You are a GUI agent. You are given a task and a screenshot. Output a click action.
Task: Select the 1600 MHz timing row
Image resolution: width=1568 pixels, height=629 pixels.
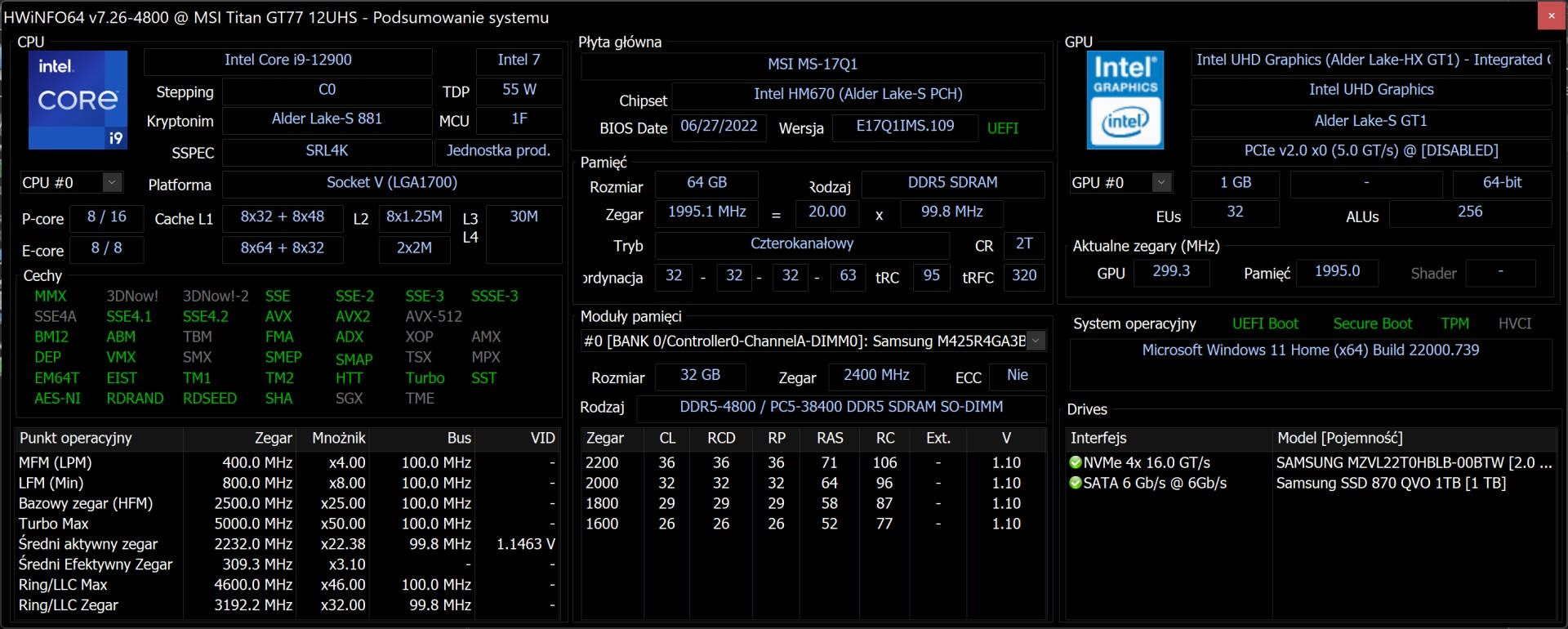point(813,524)
